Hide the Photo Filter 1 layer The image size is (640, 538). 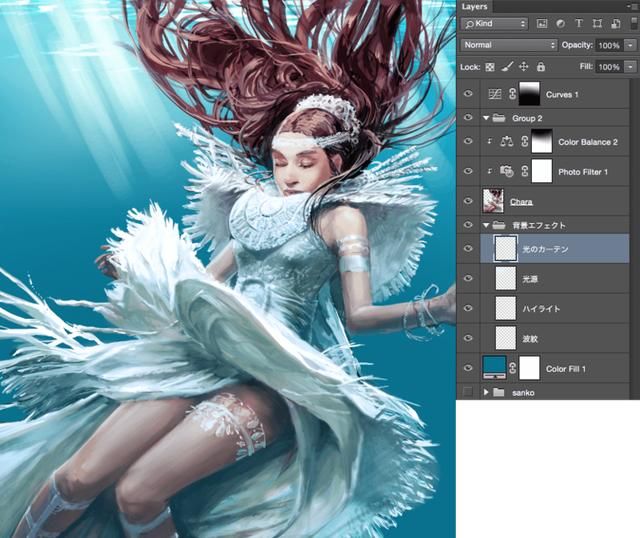[468, 171]
